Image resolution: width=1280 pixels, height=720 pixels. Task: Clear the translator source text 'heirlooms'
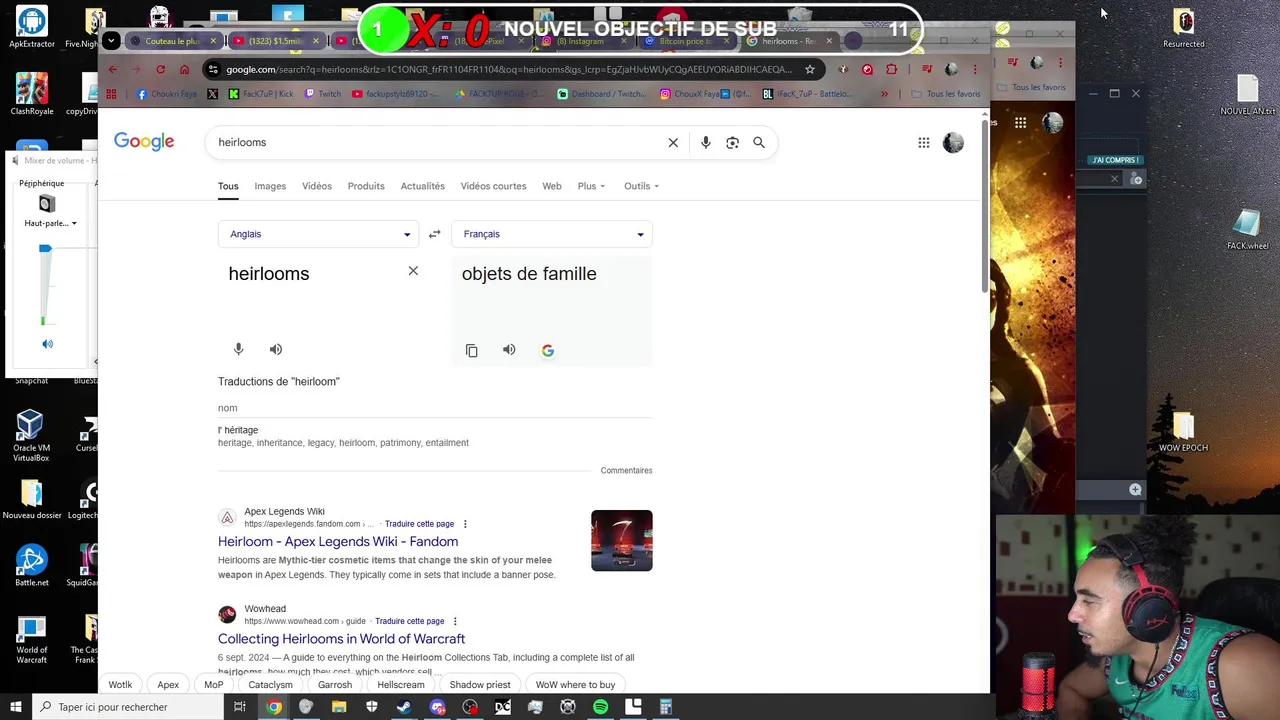point(413,271)
